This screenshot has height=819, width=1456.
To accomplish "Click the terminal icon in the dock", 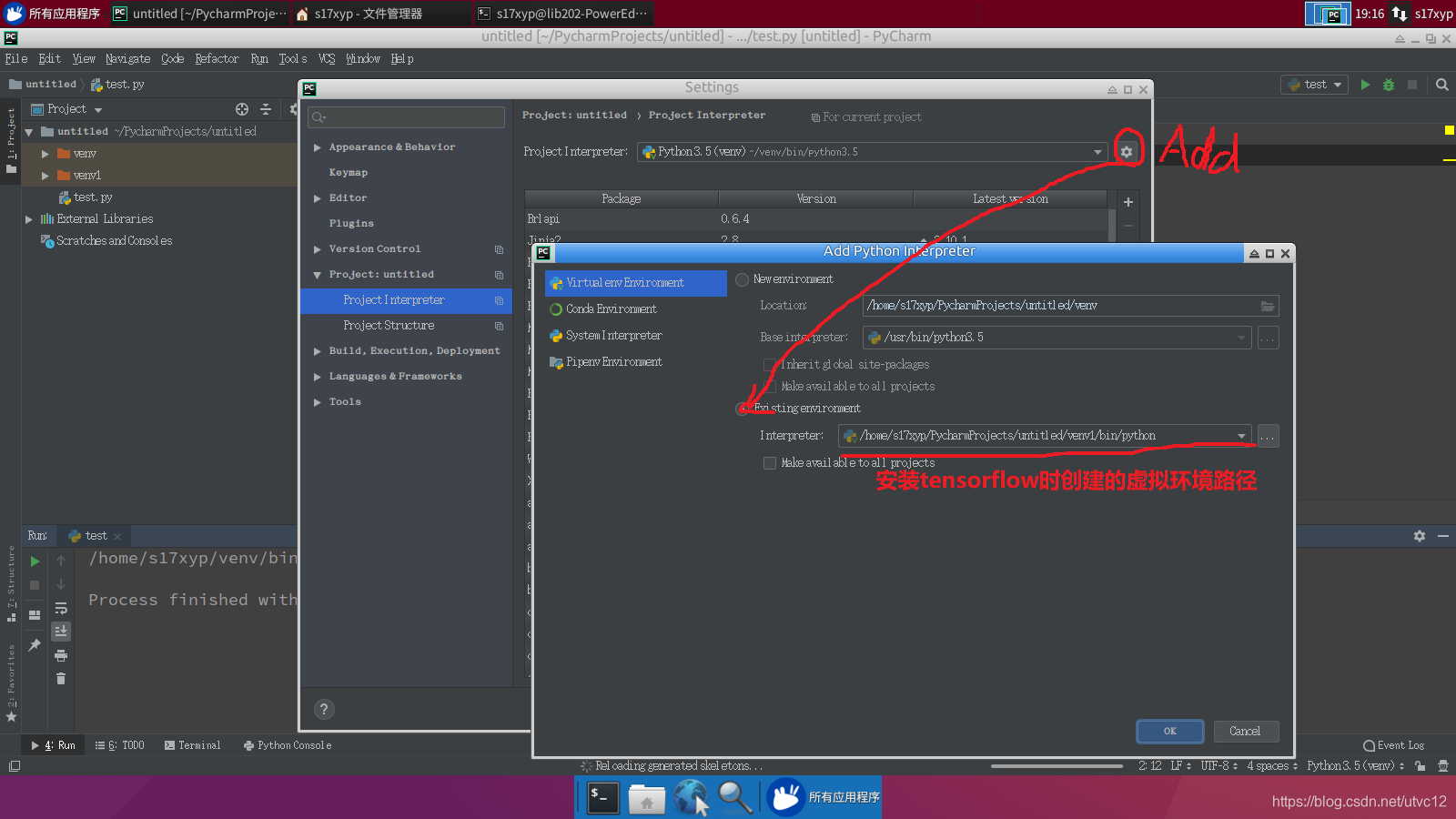I will [x=602, y=797].
